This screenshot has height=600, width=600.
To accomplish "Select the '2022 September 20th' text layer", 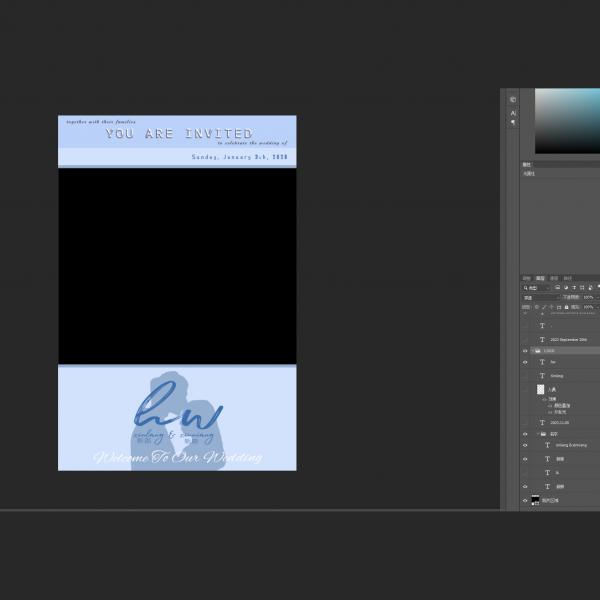I will (x=570, y=340).
